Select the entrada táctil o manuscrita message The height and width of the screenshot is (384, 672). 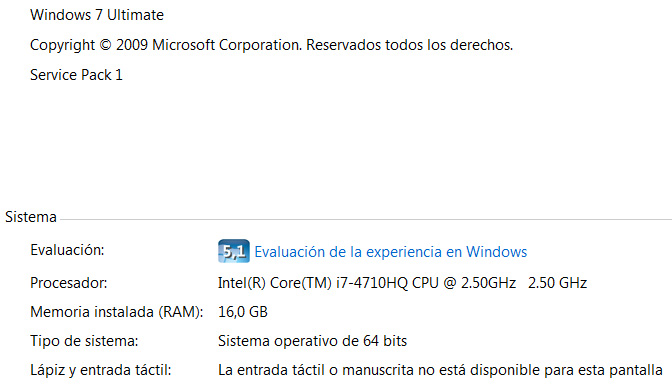click(440, 370)
